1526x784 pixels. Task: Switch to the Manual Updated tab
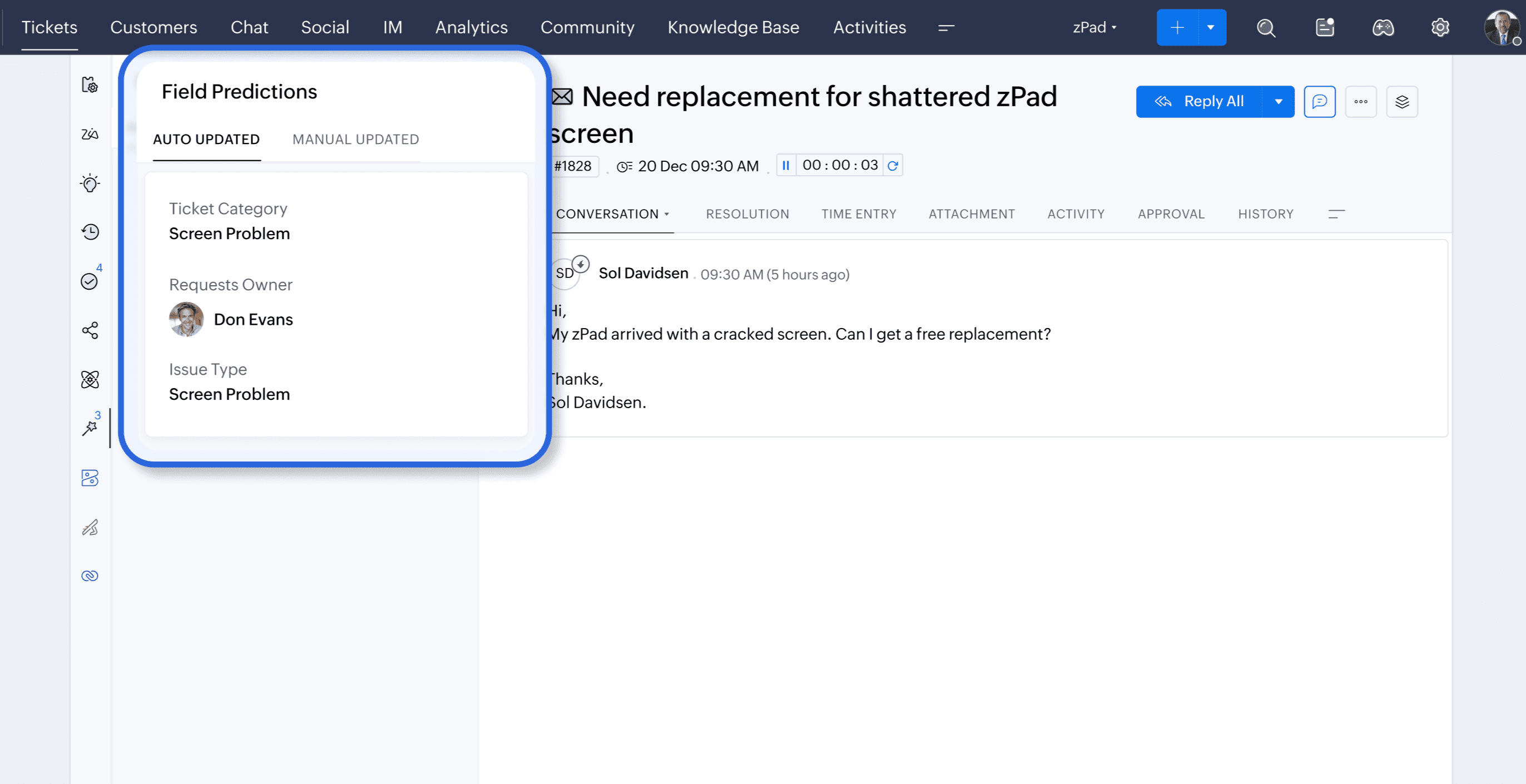(355, 139)
